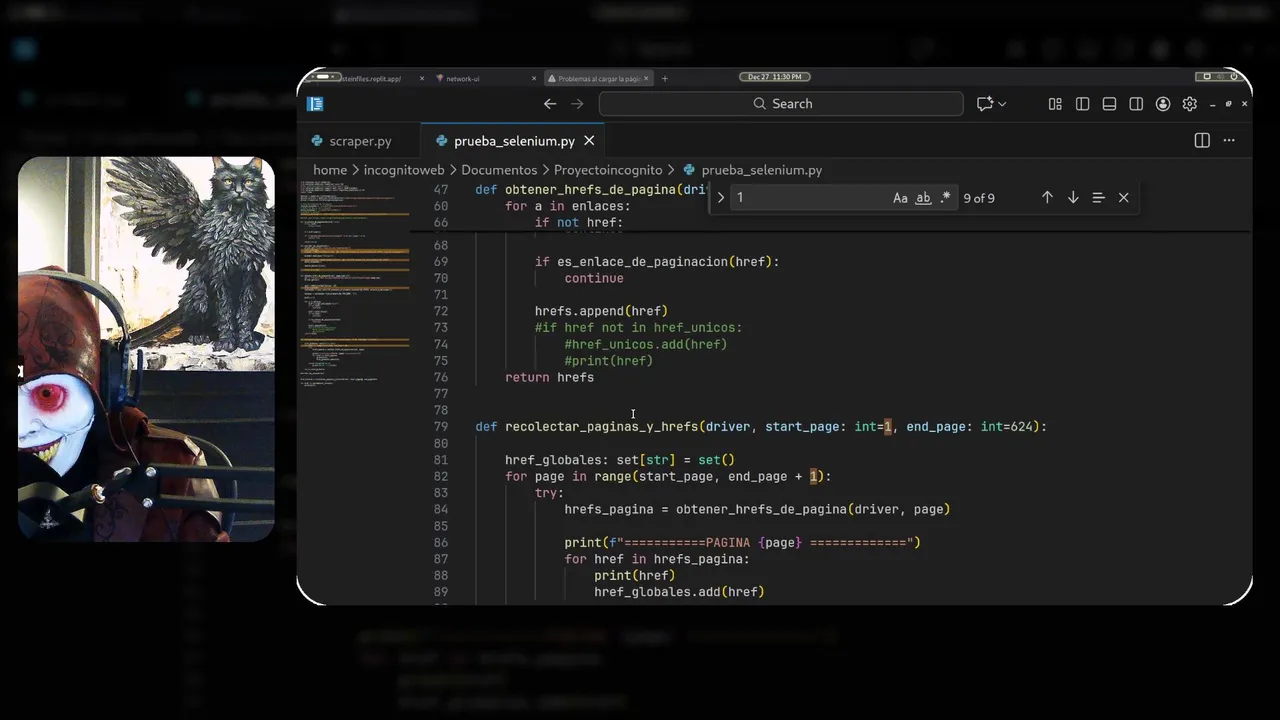
Task: Open the Manage settings gear
Action: [x=1190, y=104]
